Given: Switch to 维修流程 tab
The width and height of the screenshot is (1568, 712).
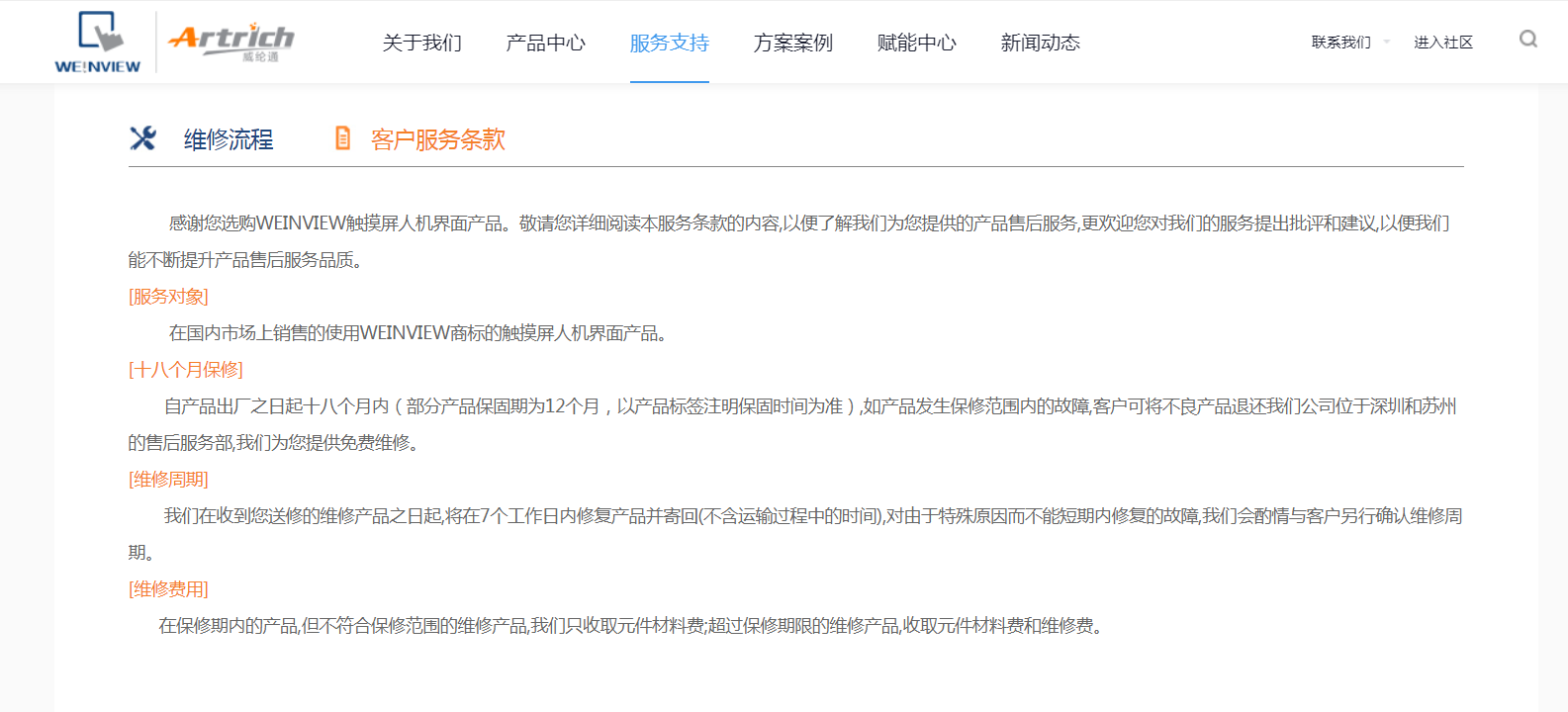Looking at the screenshot, I should pyautogui.click(x=229, y=139).
